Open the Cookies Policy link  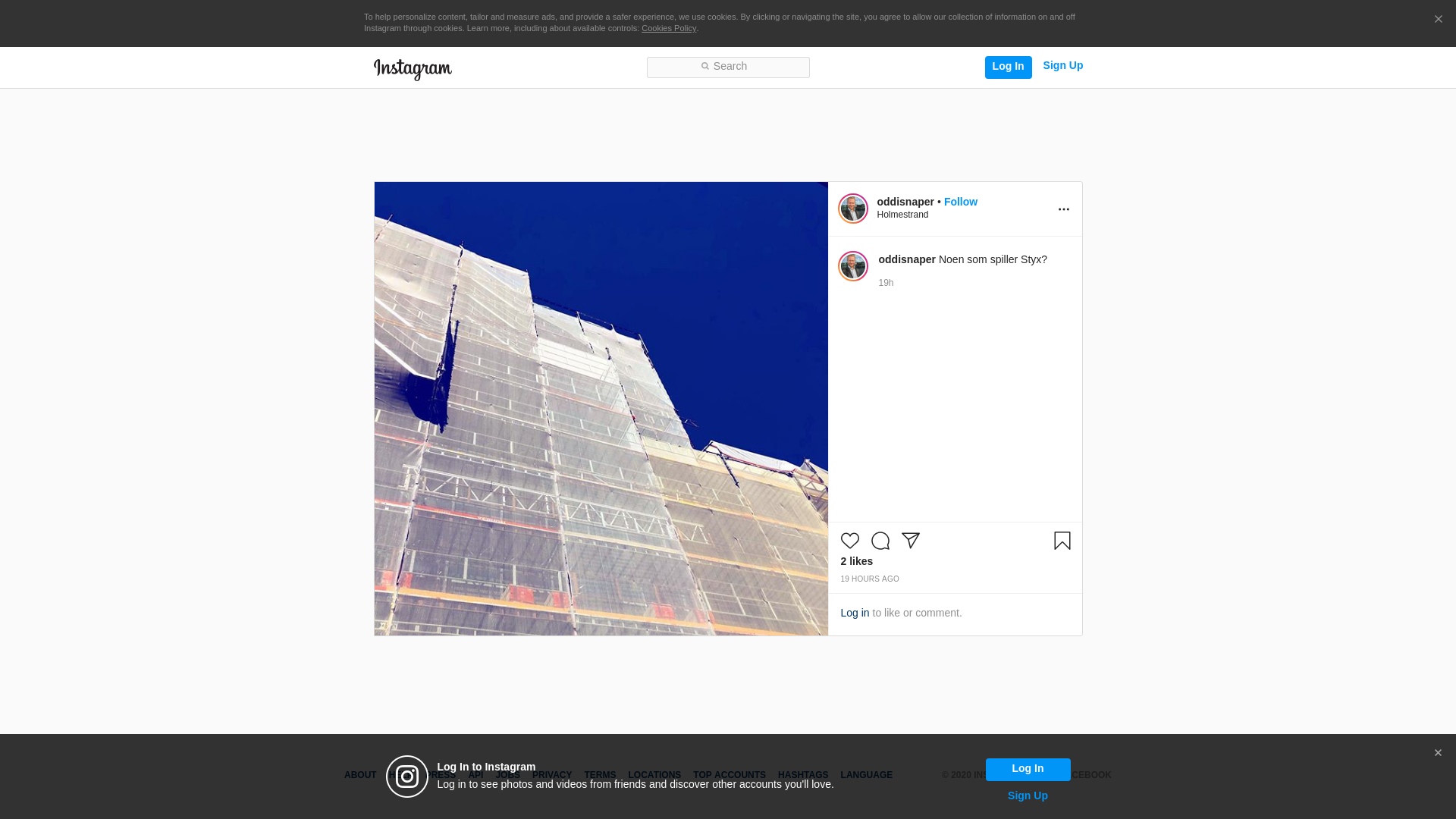coord(668,29)
